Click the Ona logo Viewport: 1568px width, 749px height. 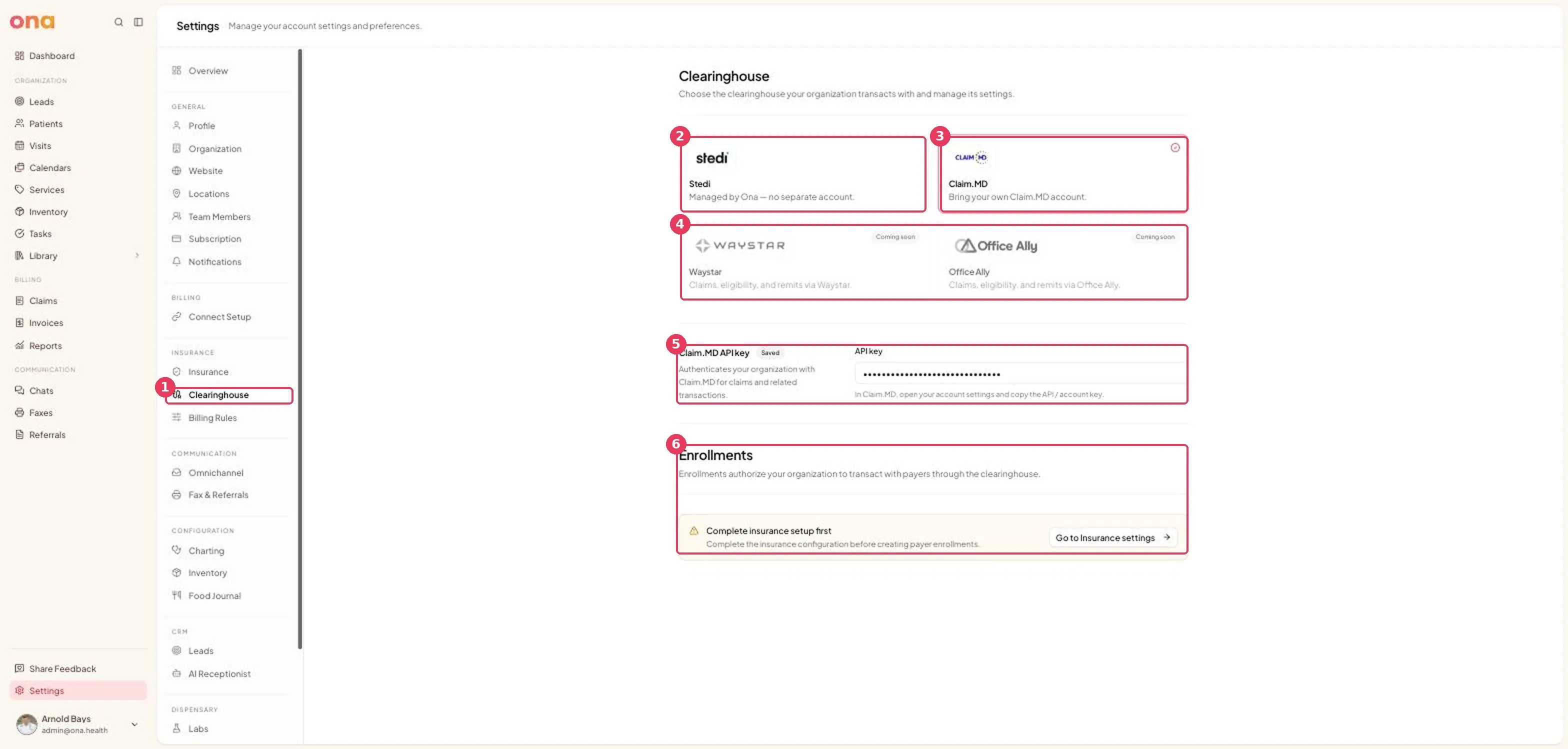(x=31, y=22)
